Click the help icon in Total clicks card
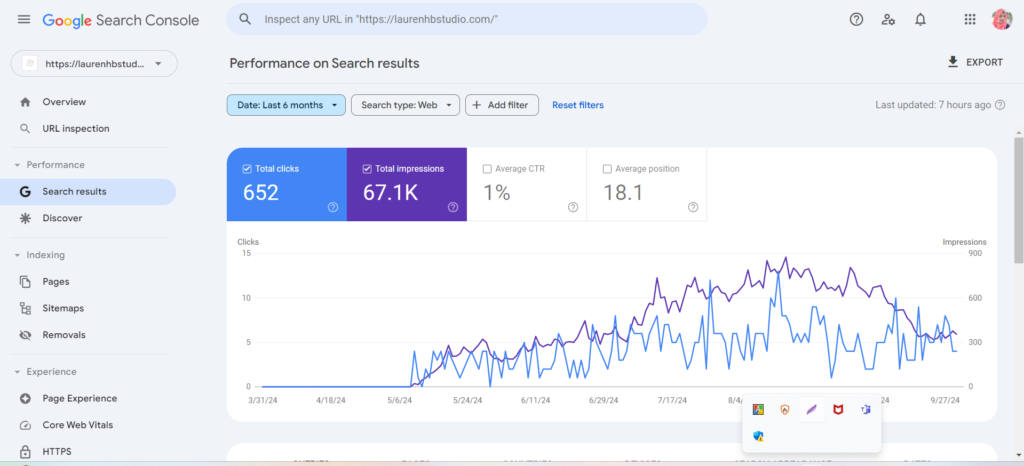Screen dimensions: 1024x466 coord(332,207)
